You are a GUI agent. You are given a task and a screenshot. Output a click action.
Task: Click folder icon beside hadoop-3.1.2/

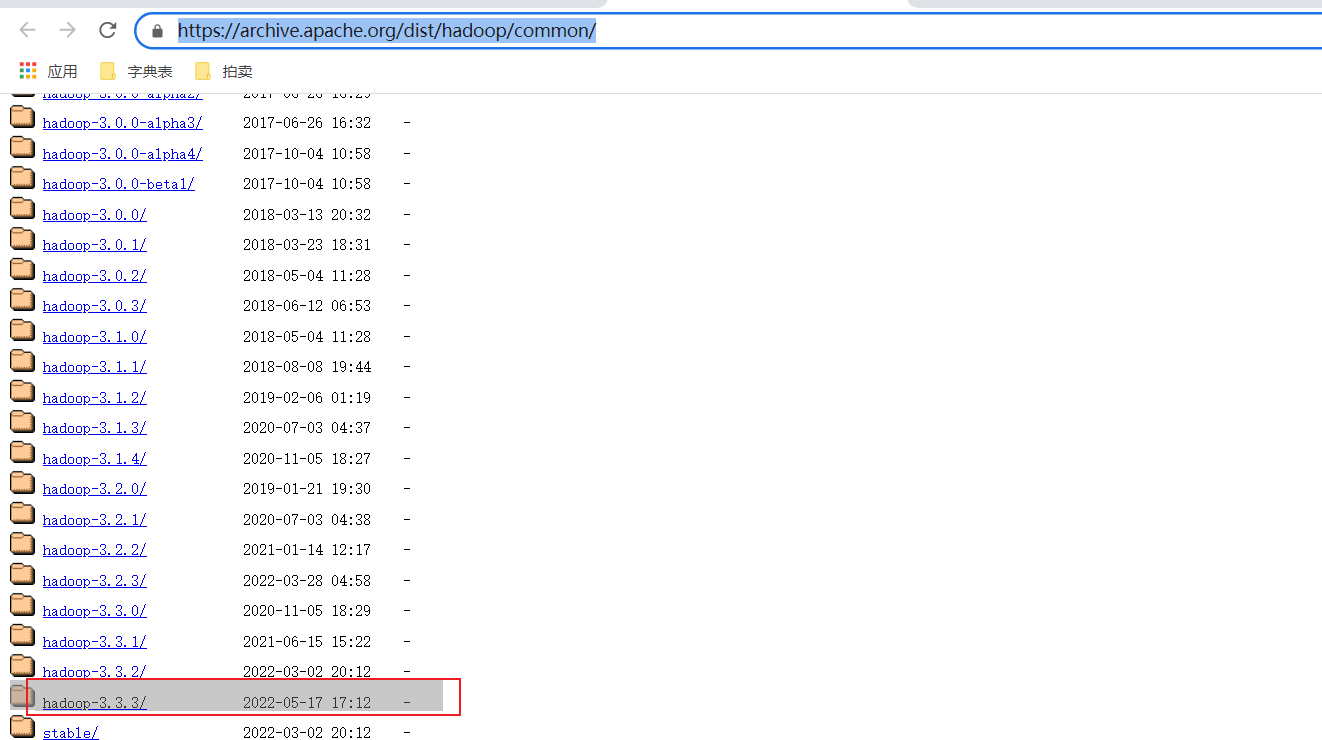22,392
